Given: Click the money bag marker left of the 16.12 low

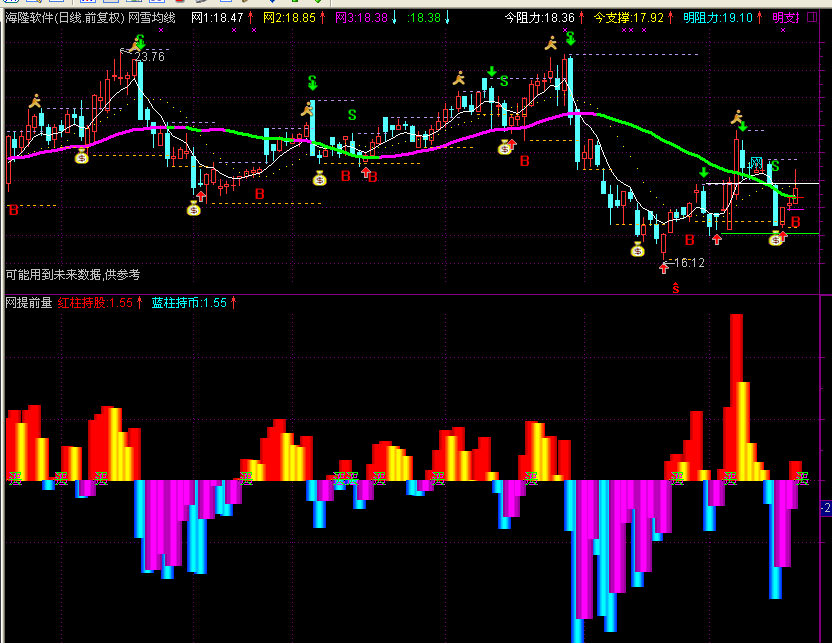Looking at the screenshot, I should tap(637, 249).
